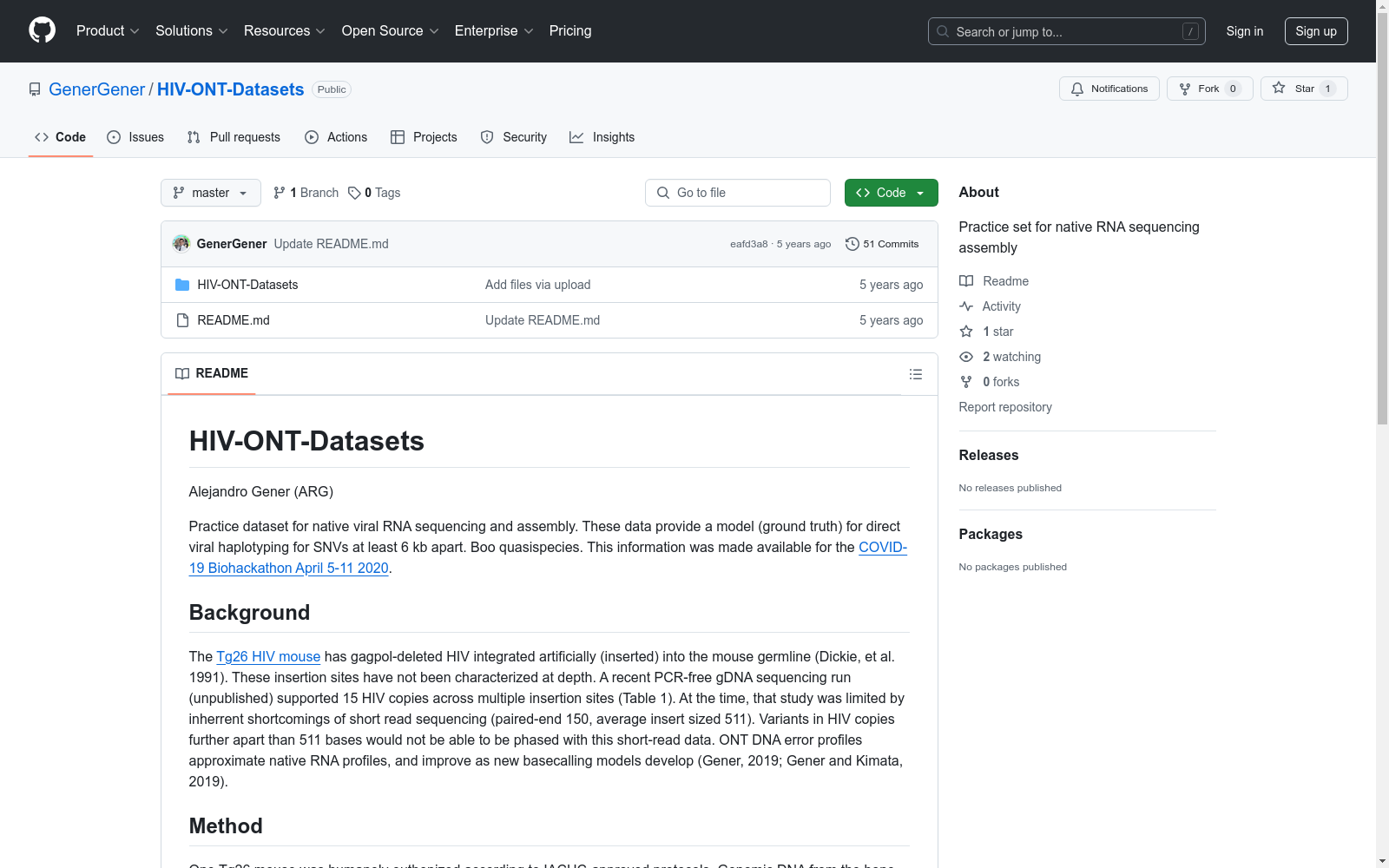Screen dimensions: 1389x868
Task: Click the Go to file search field
Action: tap(738, 193)
